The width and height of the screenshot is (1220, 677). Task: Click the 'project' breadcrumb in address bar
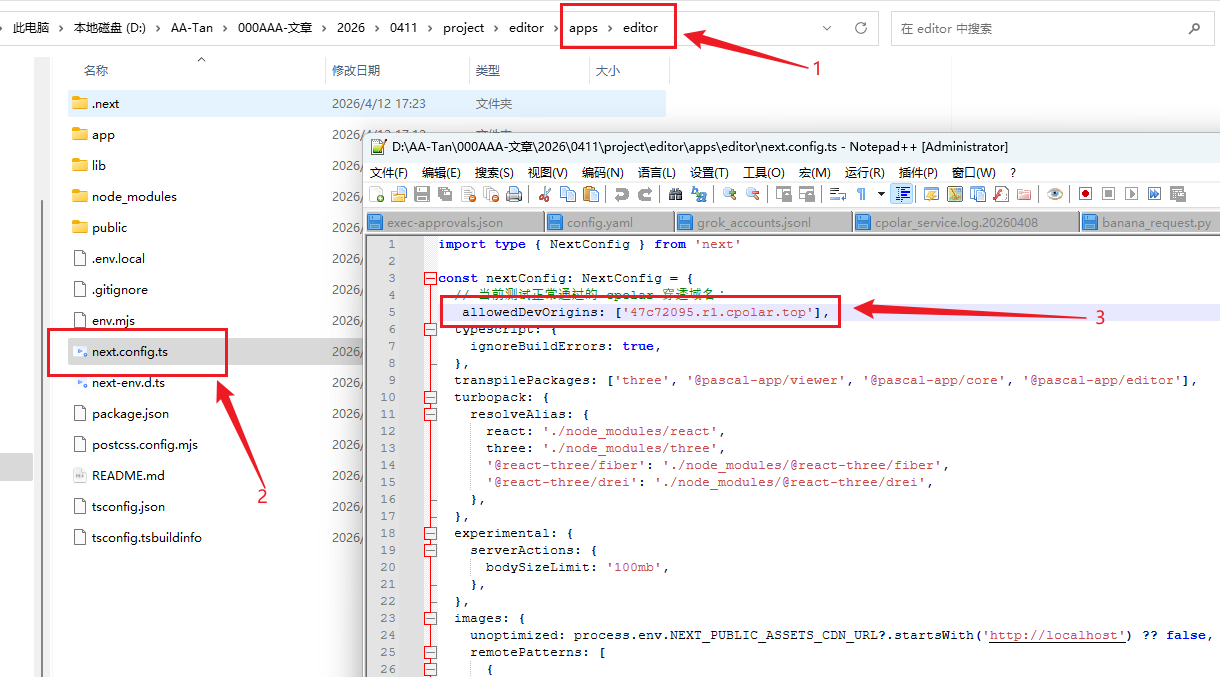pyautogui.click(x=463, y=28)
